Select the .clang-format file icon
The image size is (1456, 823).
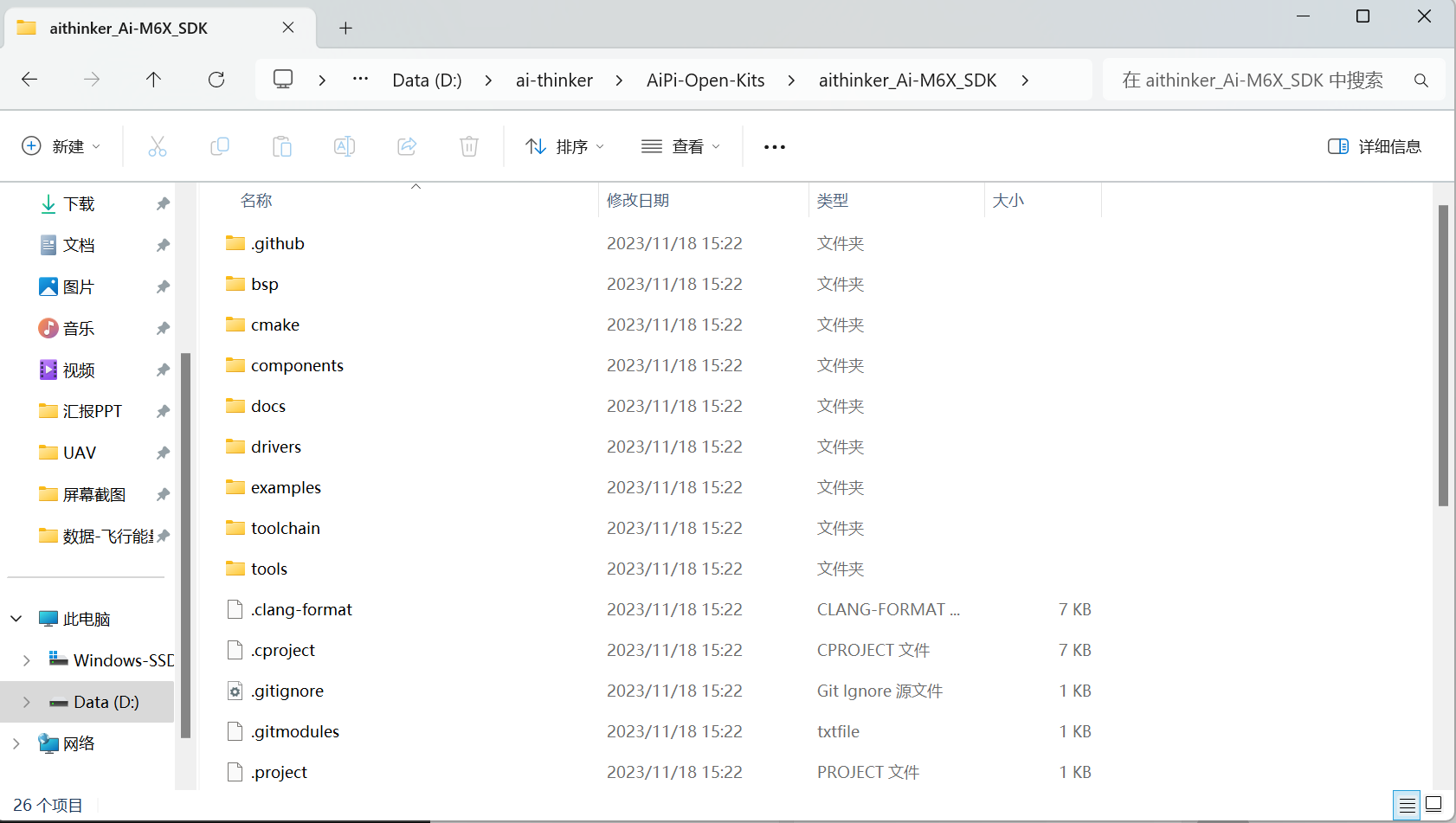235,609
